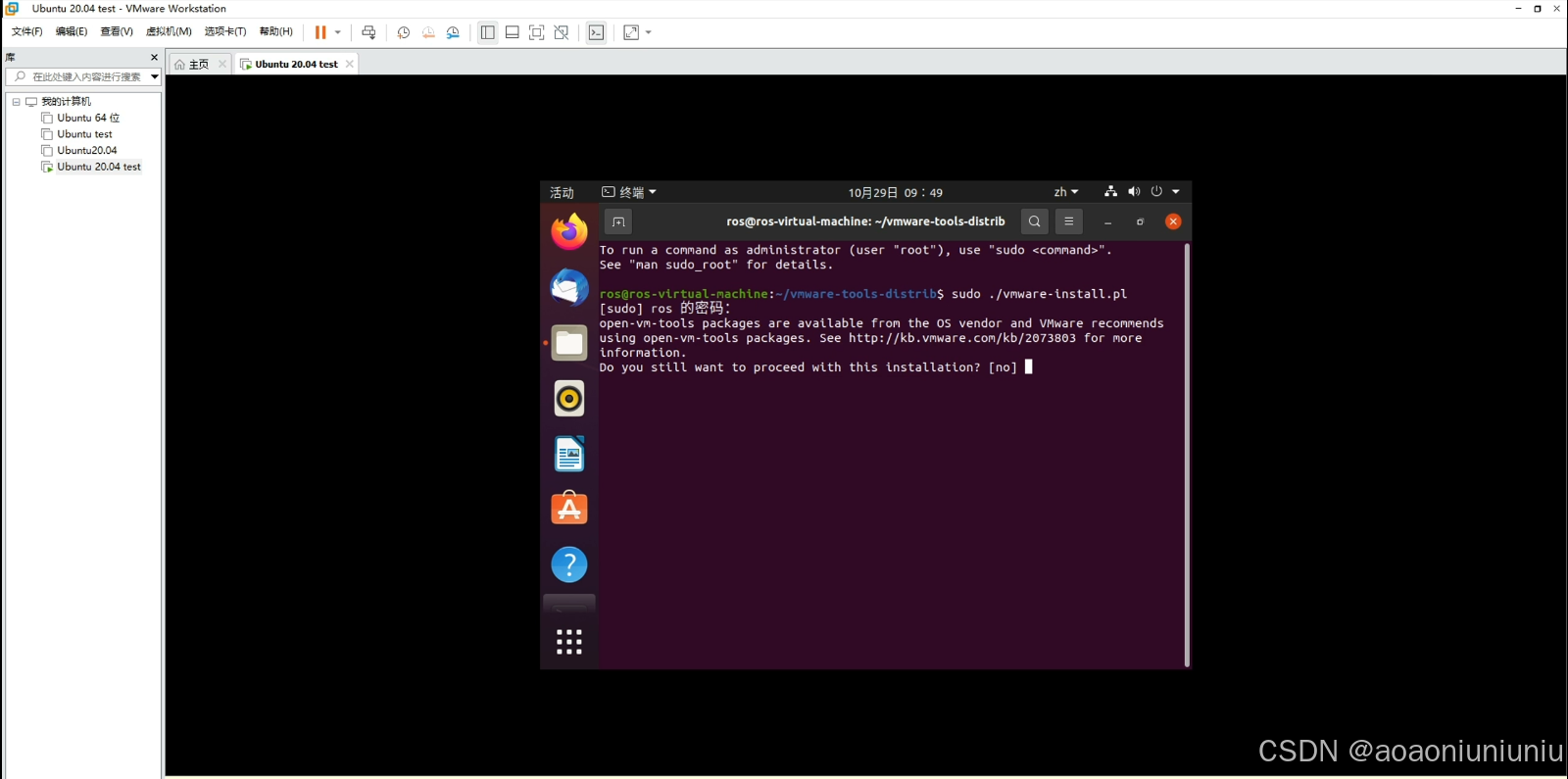Expand the library search filter dropdown
The image size is (1568, 779).
[155, 76]
